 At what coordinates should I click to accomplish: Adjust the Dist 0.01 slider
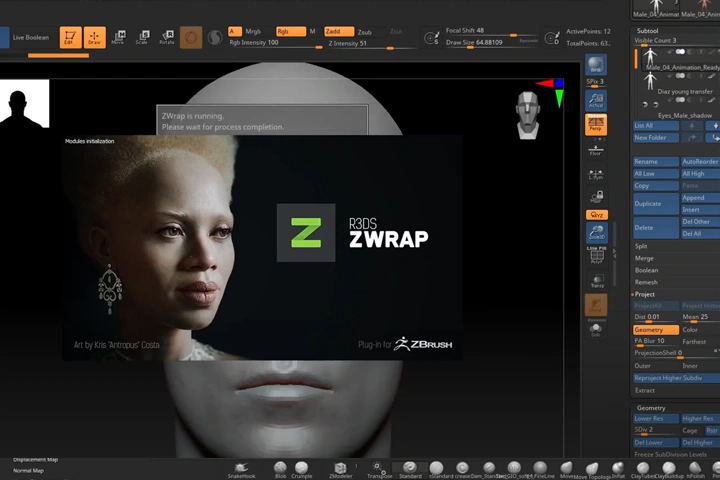click(x=656, y=317)
